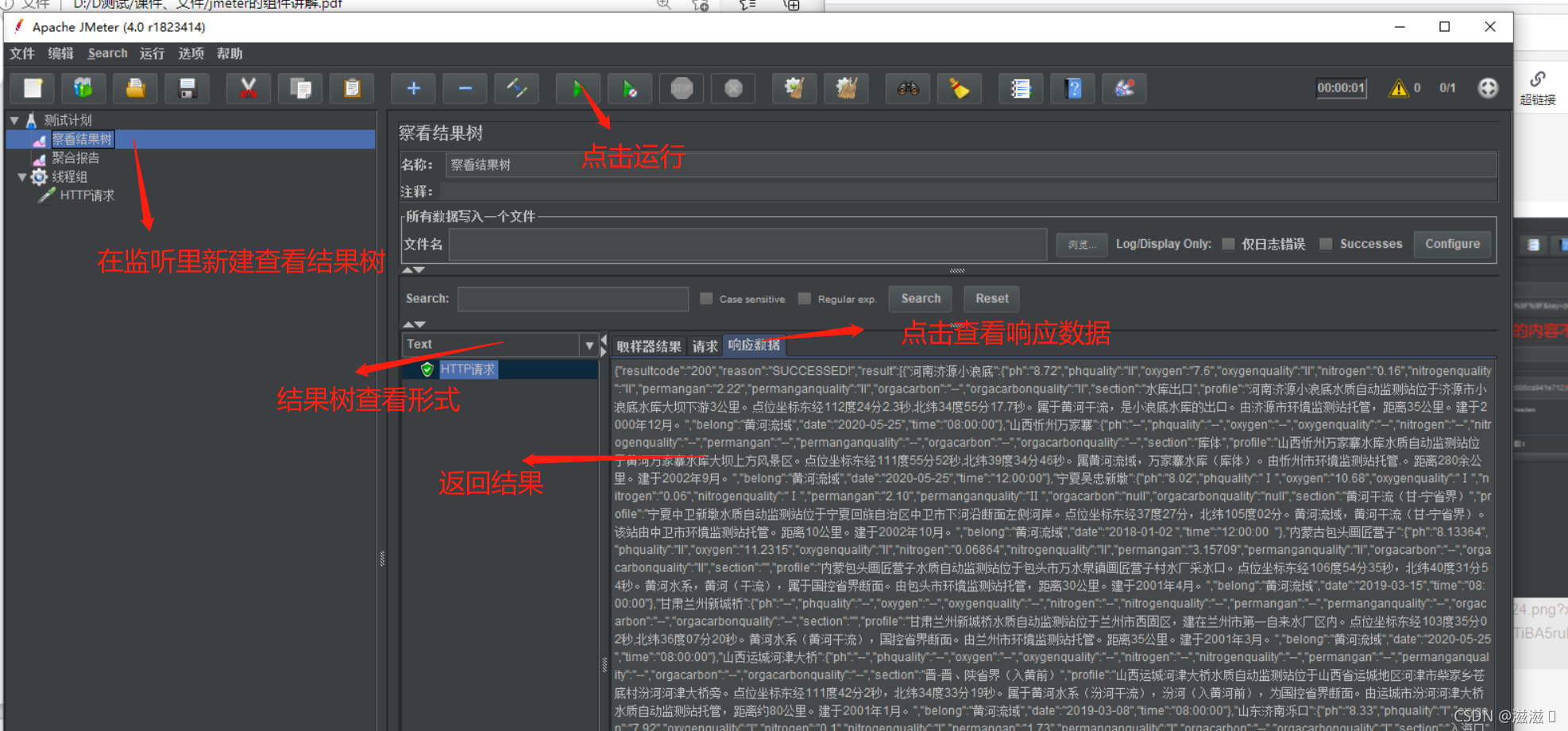Select 聚合报告 in the tree
Screen dimensions: 1568x731
point(75,158)
